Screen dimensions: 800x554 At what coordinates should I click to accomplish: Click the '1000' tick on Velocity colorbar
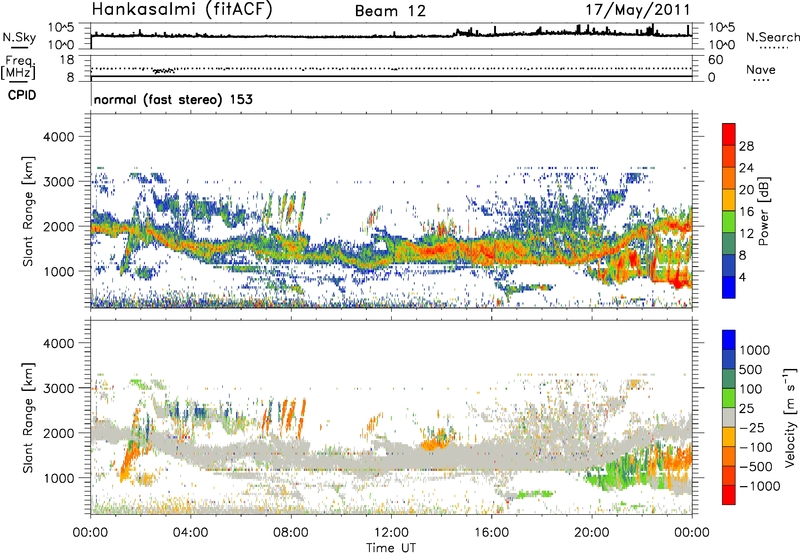pyautogui.click(x=754, y=350)
